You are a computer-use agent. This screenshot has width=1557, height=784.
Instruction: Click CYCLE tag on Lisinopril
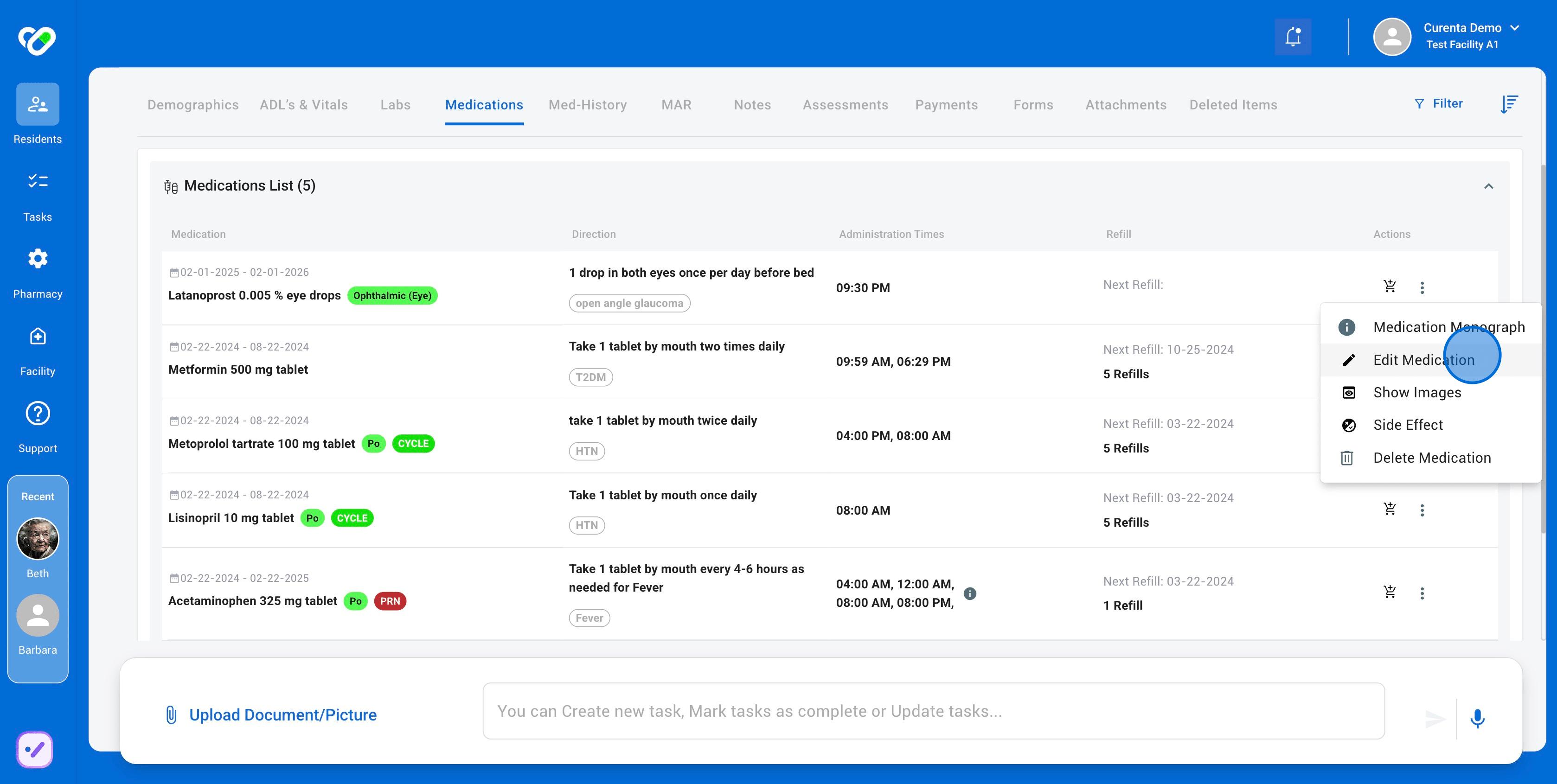pyautogui.click(x=352, y=517)
